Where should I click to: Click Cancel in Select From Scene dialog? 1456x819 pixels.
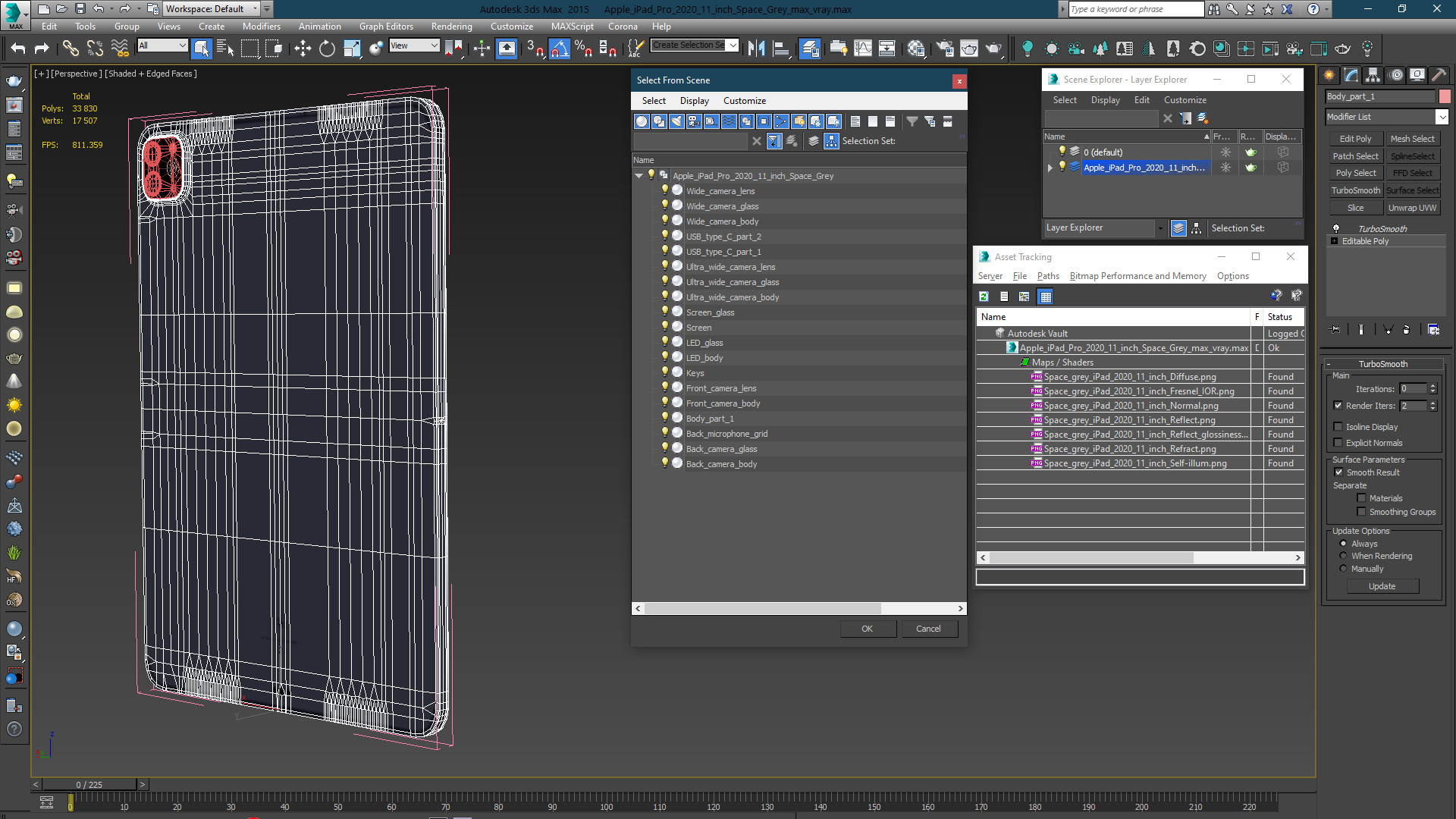point(928,629)
